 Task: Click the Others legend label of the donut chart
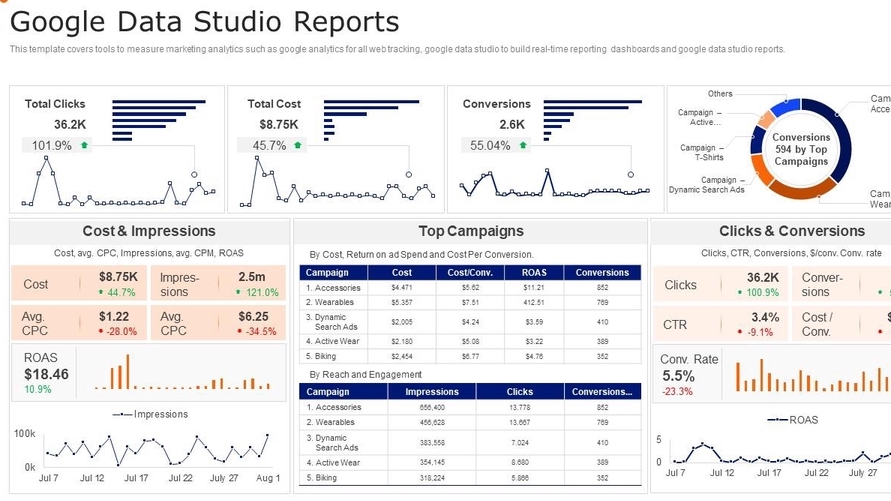720,94
